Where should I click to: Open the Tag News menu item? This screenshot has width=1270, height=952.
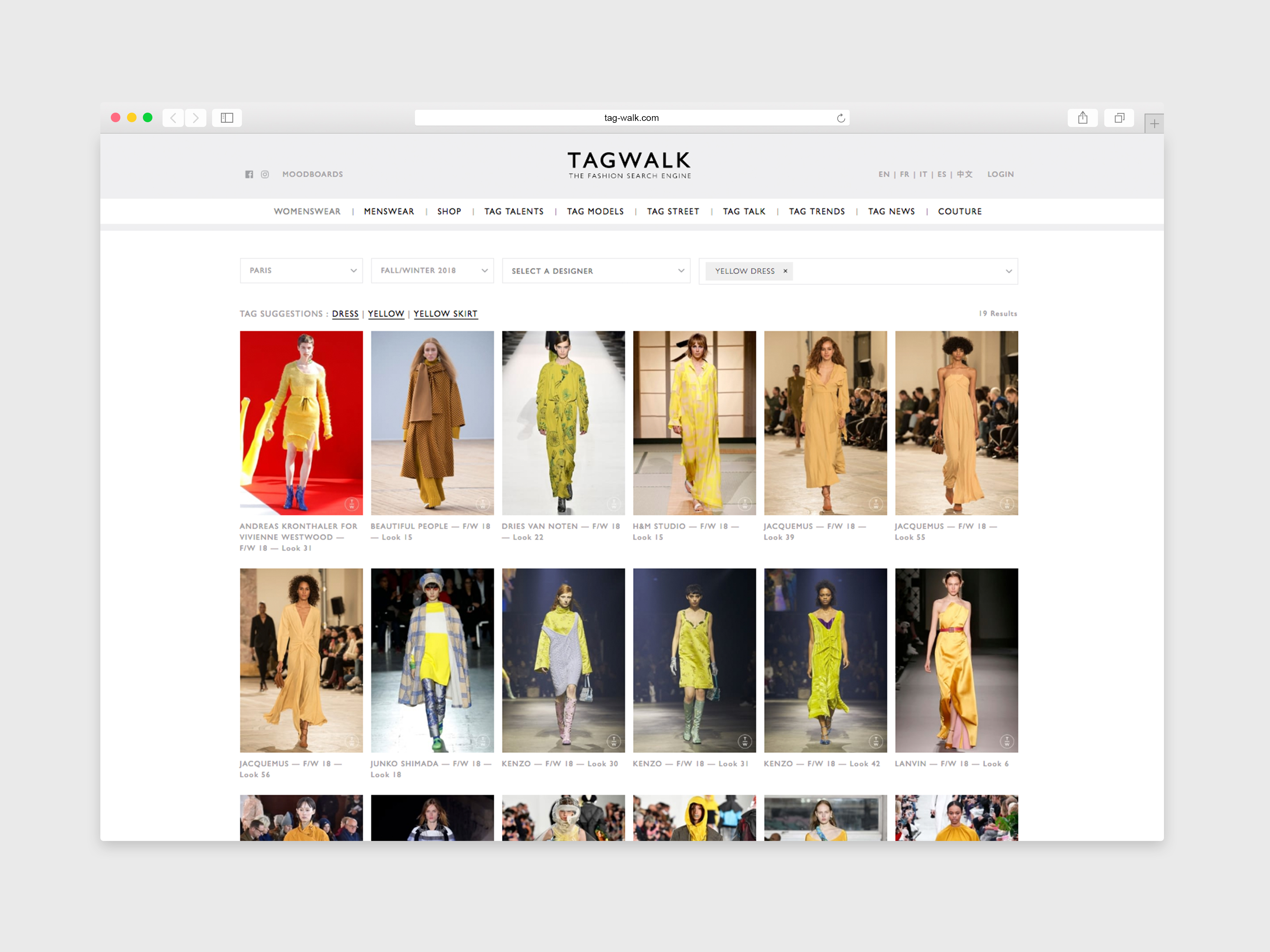tap(891, 211)
